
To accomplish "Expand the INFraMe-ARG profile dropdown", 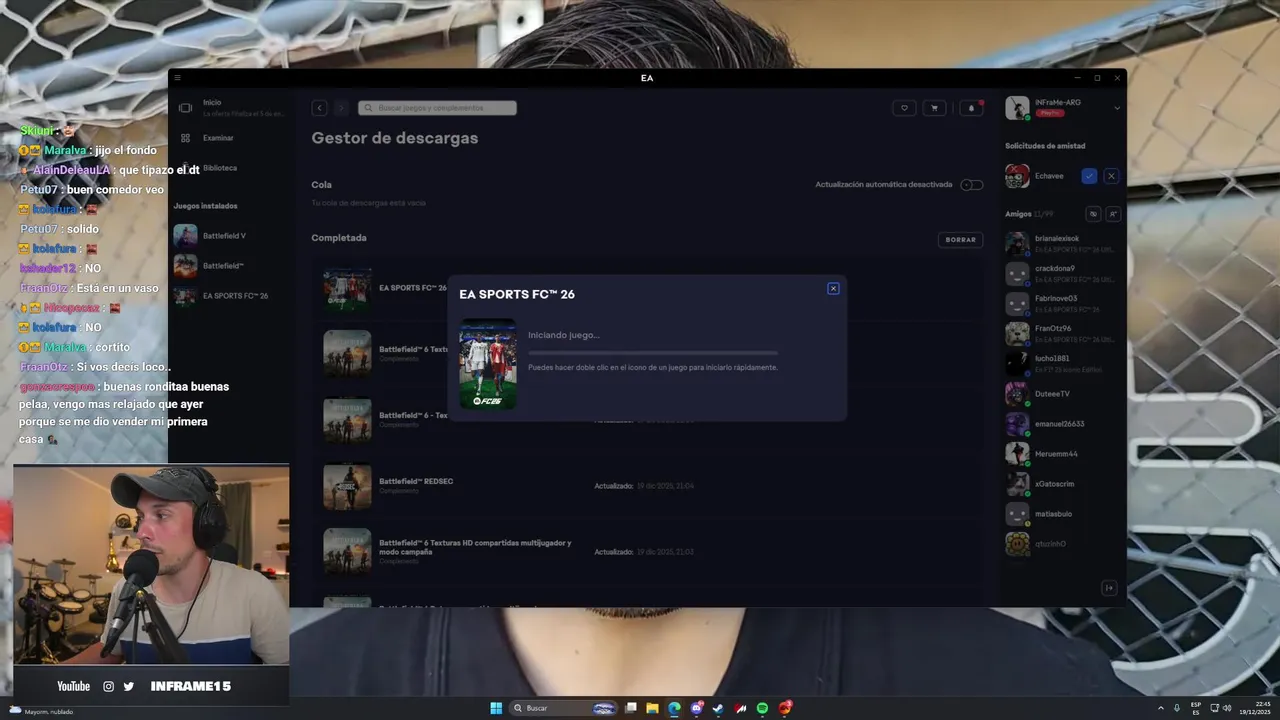I will point(1117,108).
